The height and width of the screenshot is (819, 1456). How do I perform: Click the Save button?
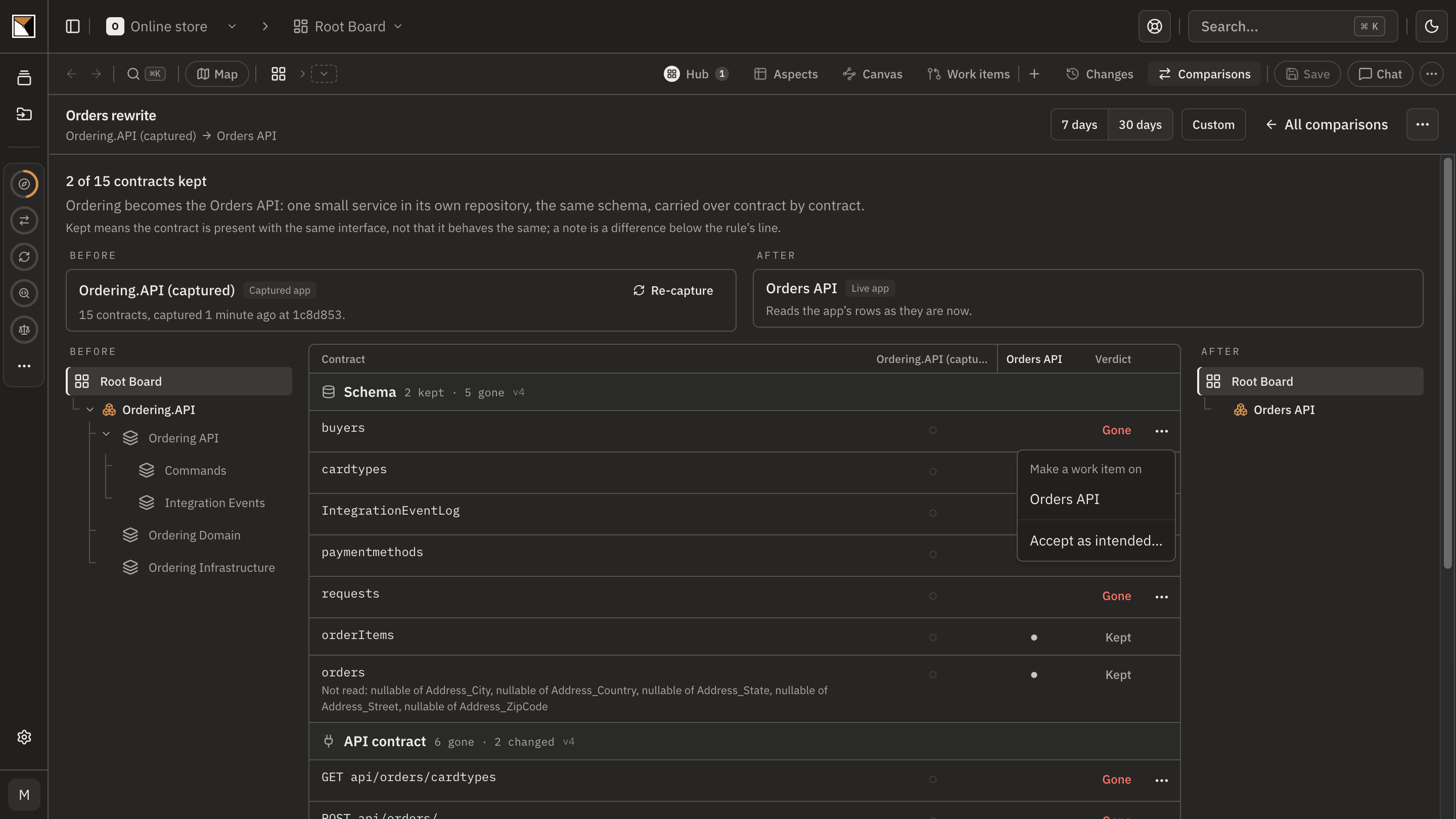point(1307,74)
